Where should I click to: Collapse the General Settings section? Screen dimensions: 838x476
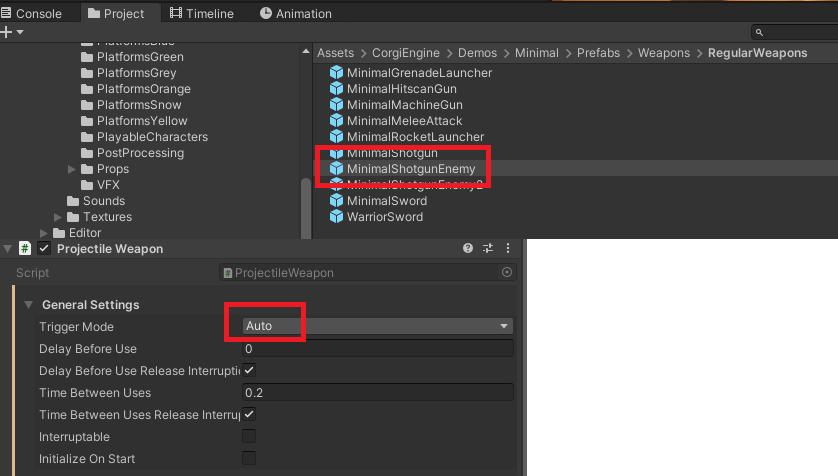[x=28, y=305]
